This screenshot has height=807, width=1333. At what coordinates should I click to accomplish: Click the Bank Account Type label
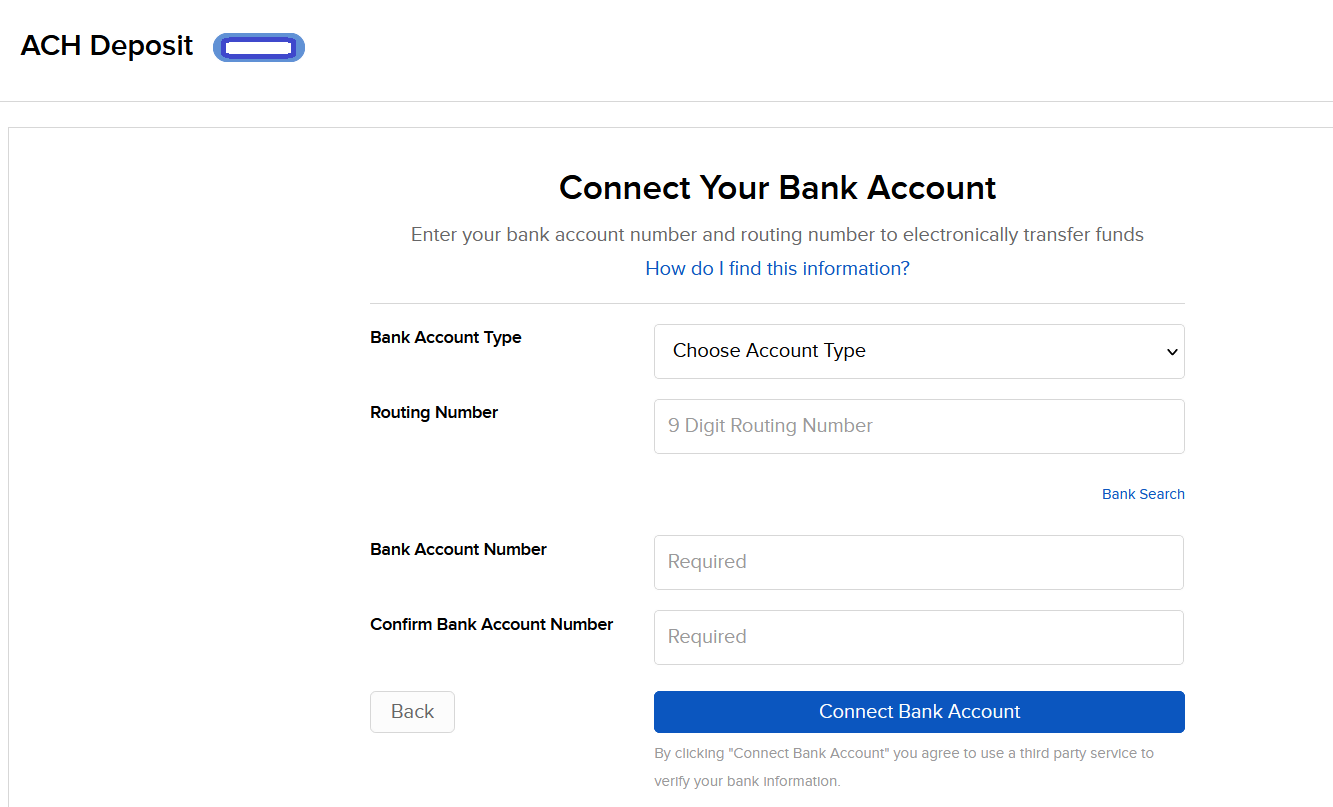tap(446, 337)
